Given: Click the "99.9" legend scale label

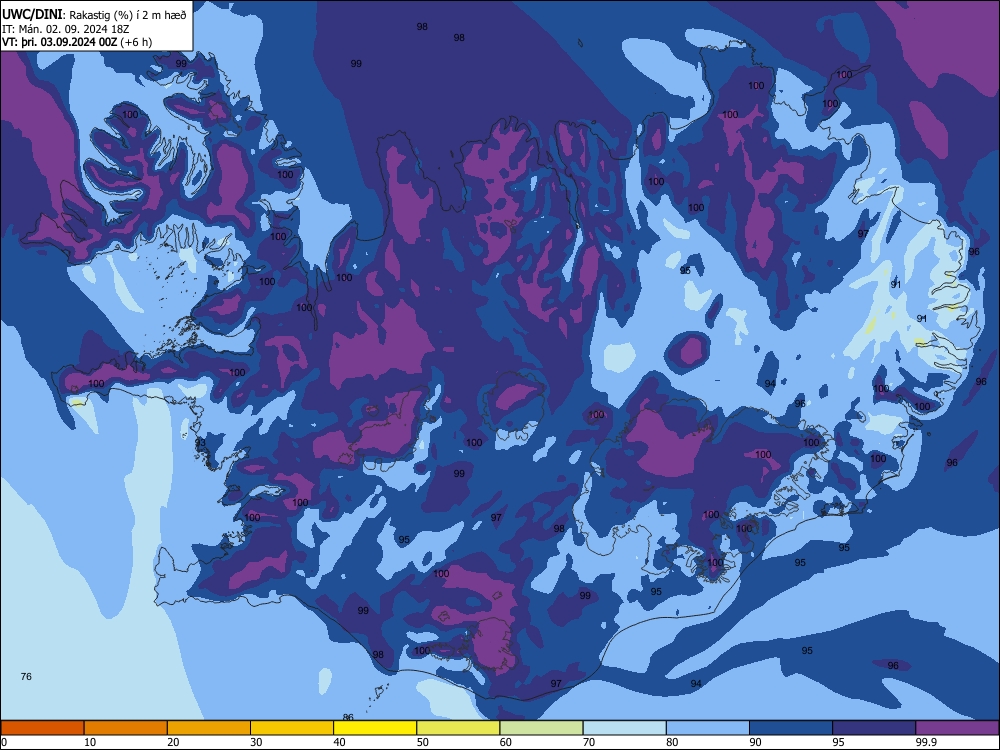Looking at the screenshot, I should [x=926, y=742].
